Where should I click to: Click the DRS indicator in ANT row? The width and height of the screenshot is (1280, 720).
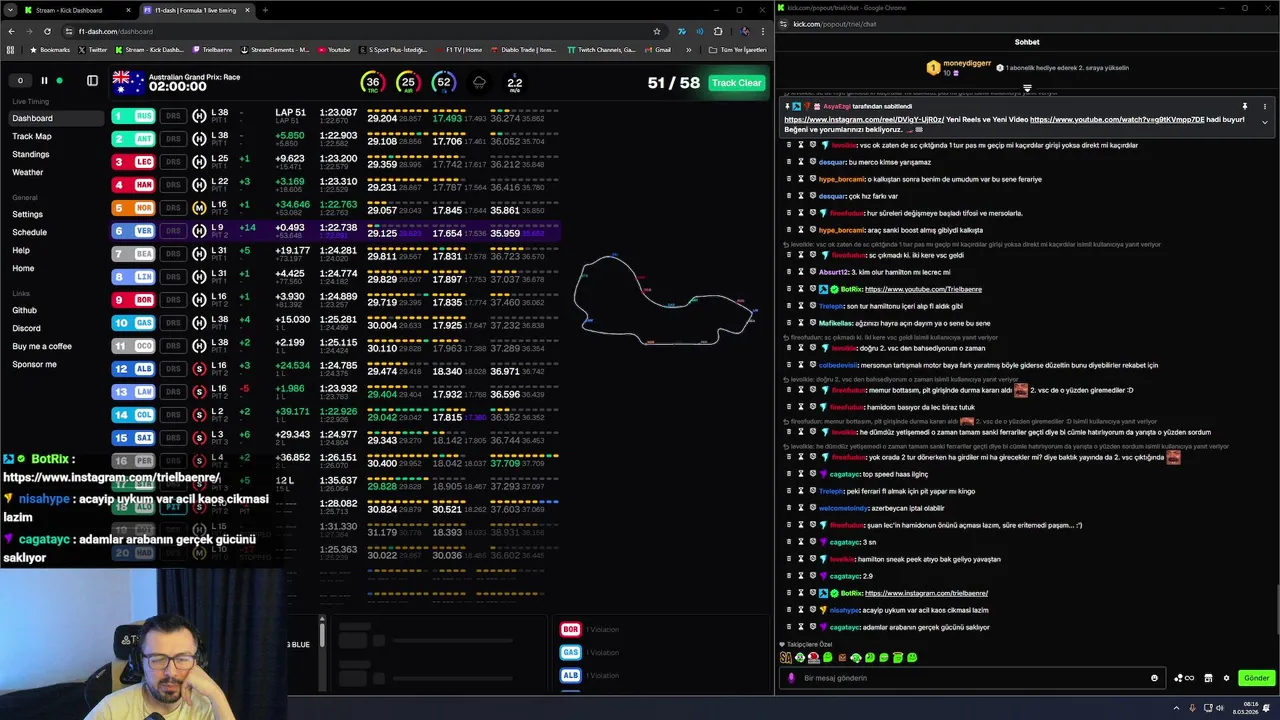tap(173, 139)
